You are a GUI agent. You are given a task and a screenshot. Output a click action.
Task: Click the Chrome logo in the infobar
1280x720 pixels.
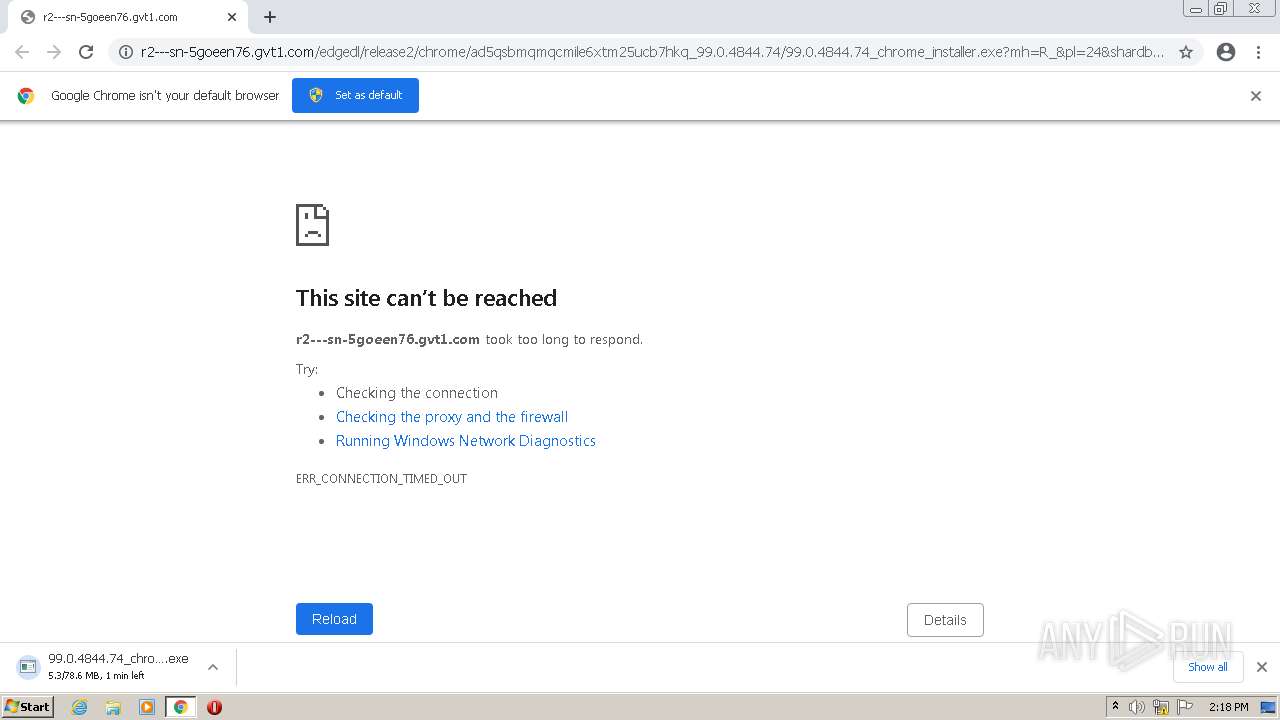(x=26, y=96)
